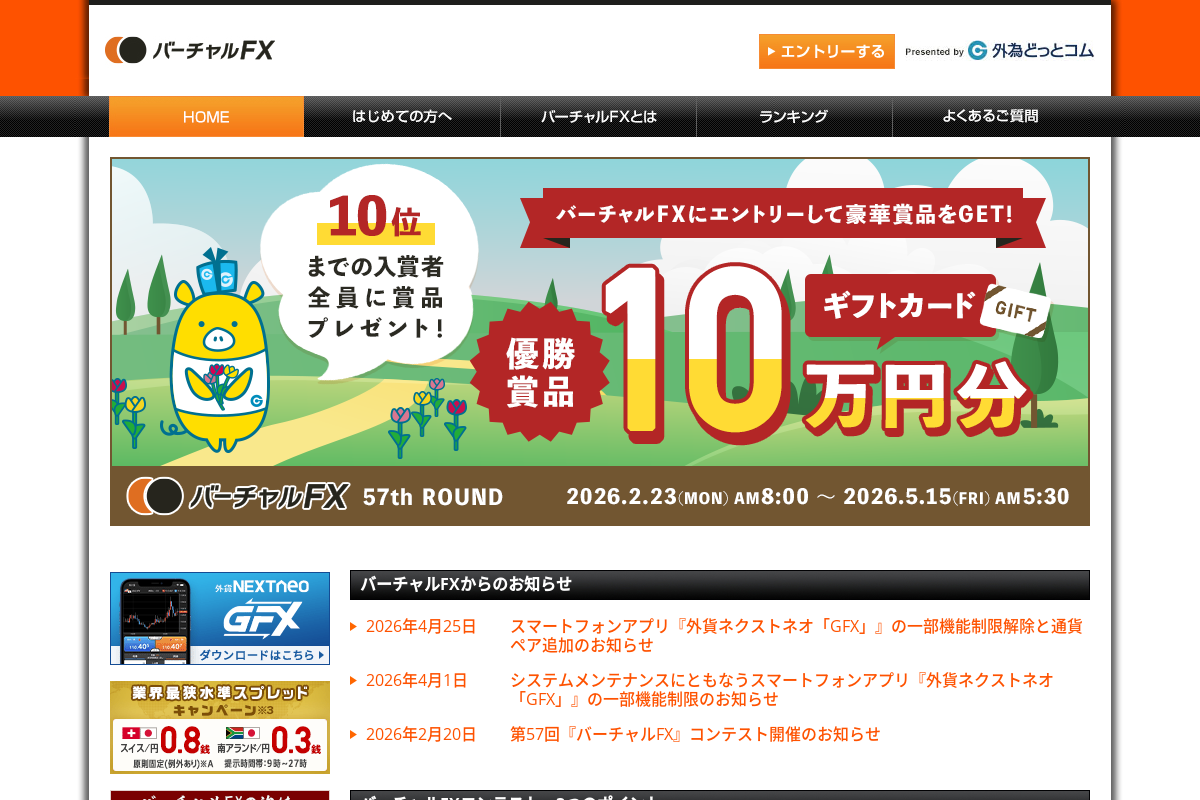Click the バーチャルFX logo in header
Screen dimensions: 1200x800
(190, 50)
